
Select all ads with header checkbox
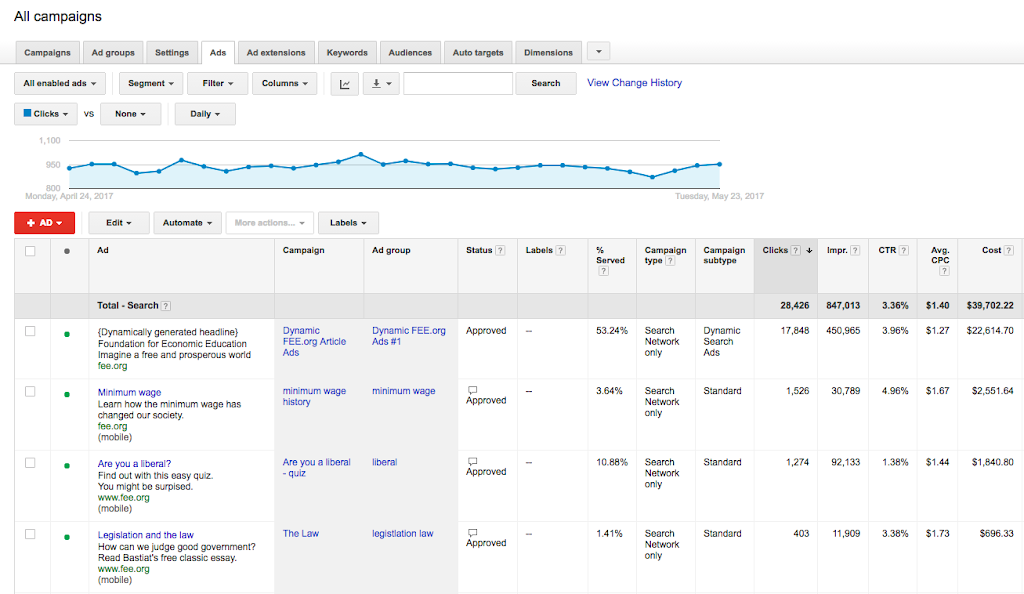[x=30, y=251]
